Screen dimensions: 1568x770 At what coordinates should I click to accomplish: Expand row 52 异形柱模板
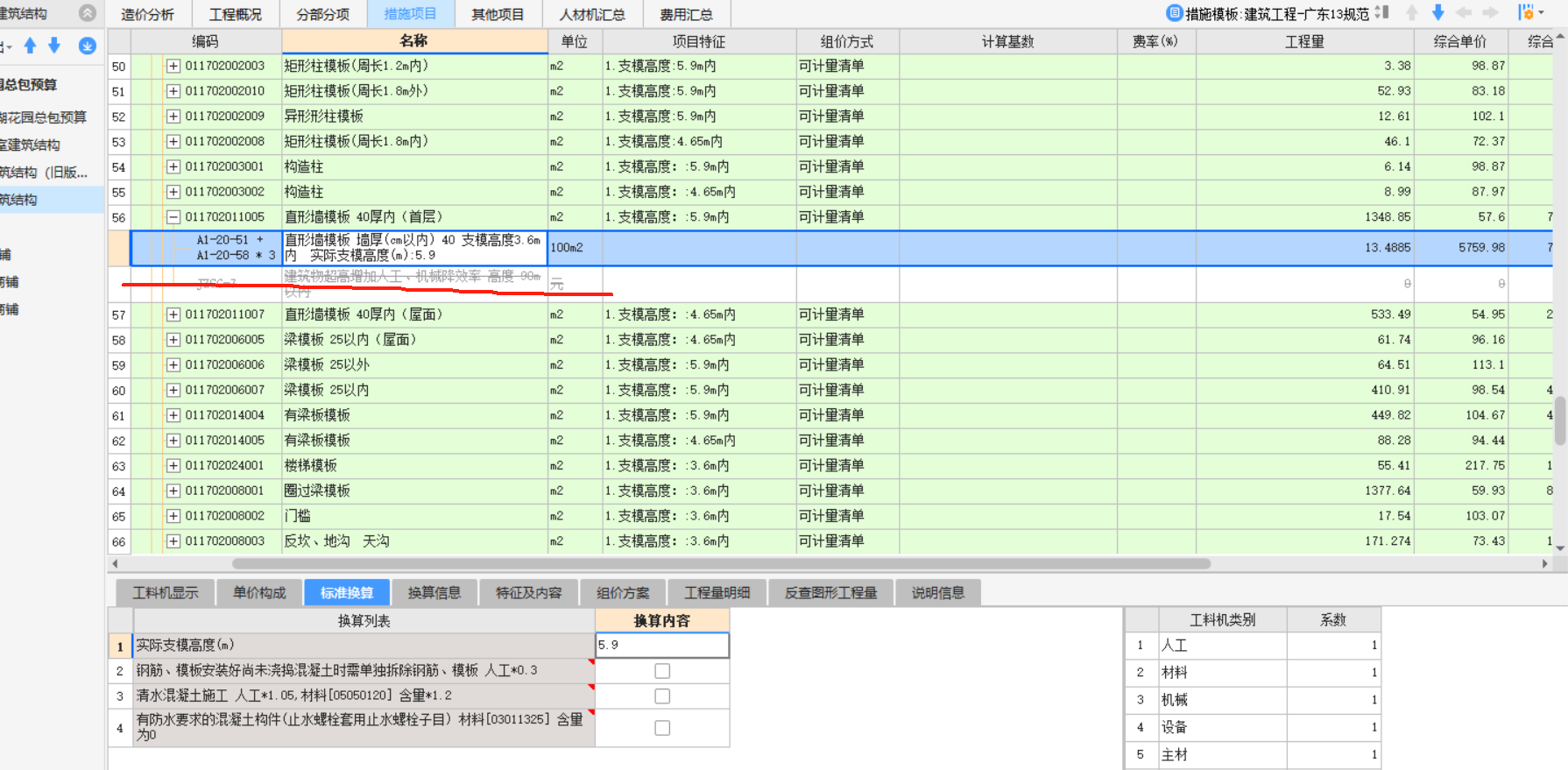173,117
